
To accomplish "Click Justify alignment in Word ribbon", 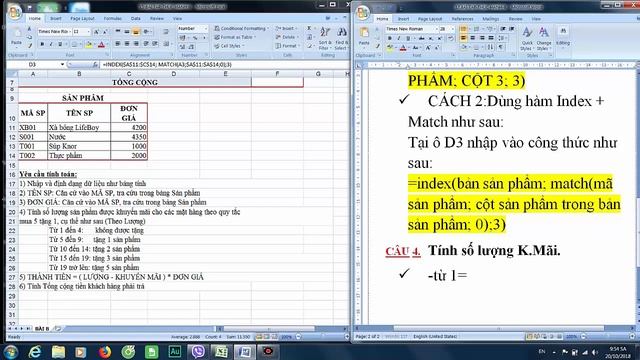I will coord(491,38).
